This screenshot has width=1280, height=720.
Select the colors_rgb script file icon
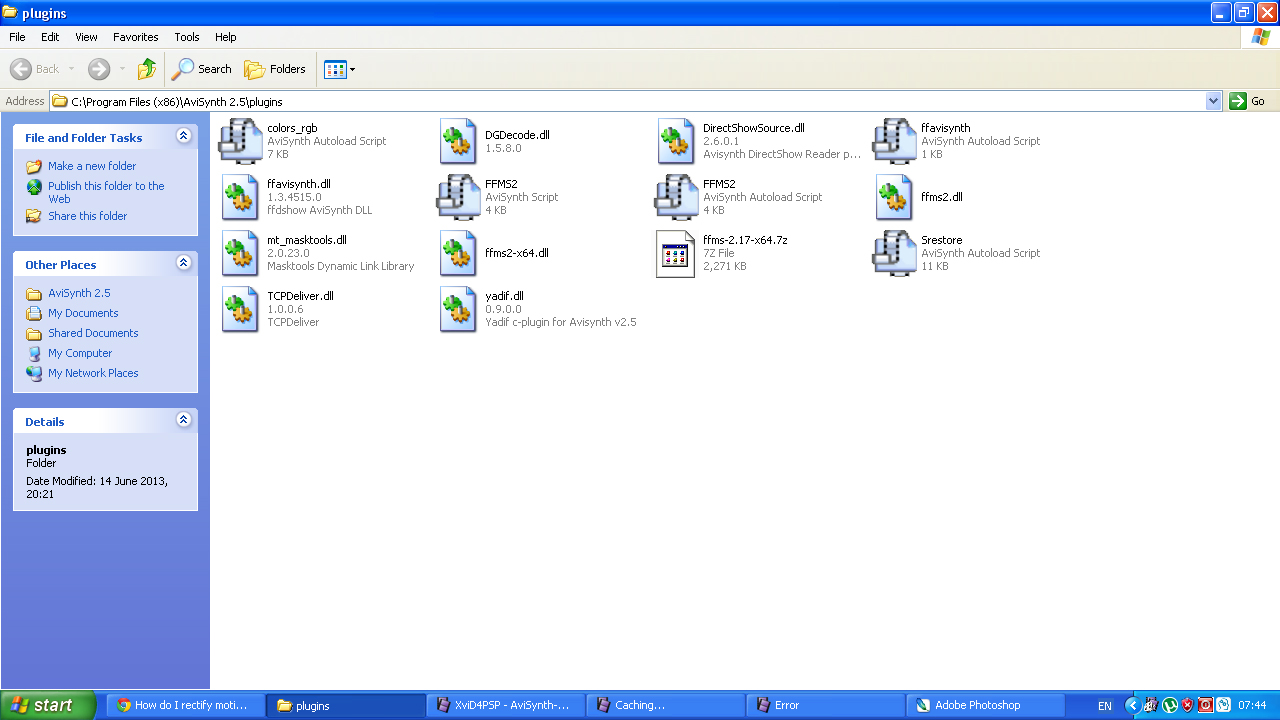pyautogui.click(x=240, y=141)
